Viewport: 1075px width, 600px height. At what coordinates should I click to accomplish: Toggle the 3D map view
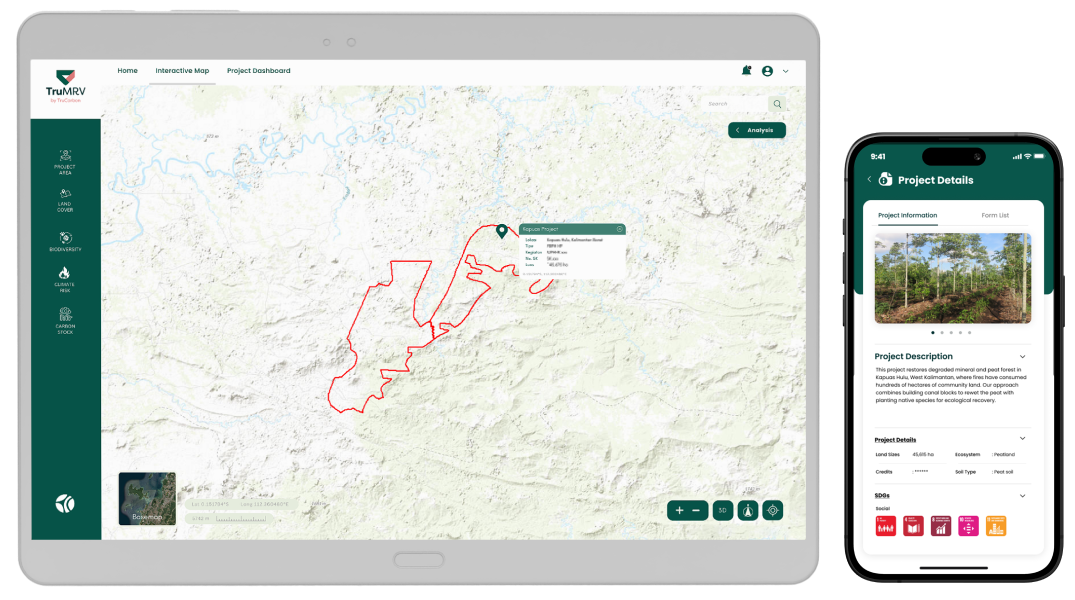(x=722, y=510)
